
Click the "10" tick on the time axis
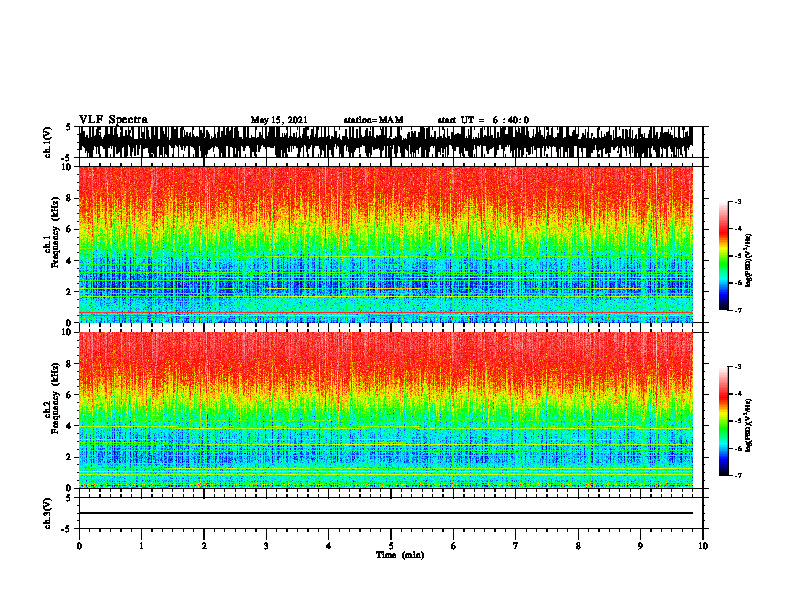[703, 546]
